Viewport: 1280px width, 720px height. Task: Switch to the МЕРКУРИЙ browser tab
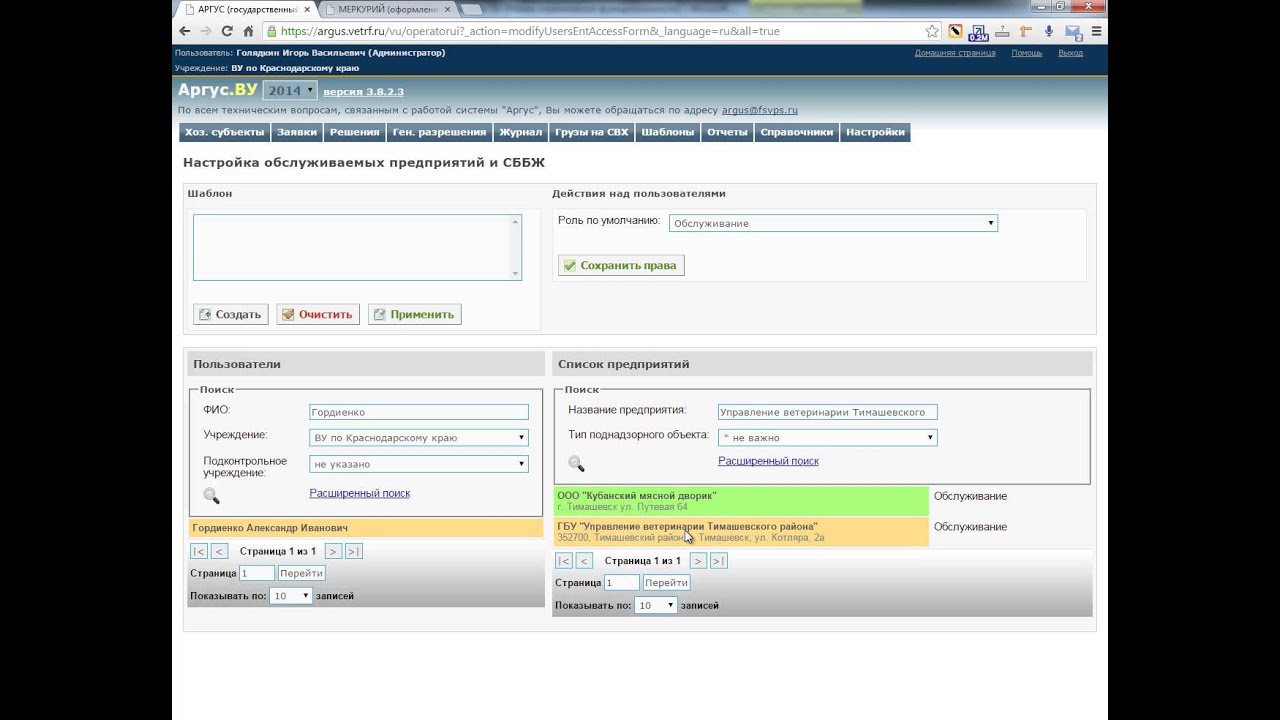[x=388, y=9]
